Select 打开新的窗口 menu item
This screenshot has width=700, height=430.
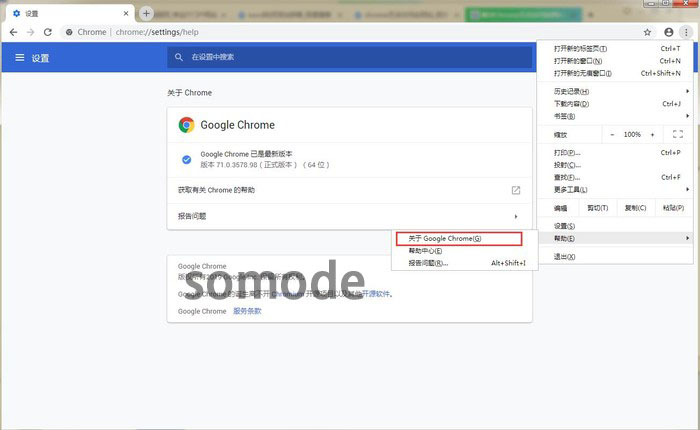tap(615, 61)
